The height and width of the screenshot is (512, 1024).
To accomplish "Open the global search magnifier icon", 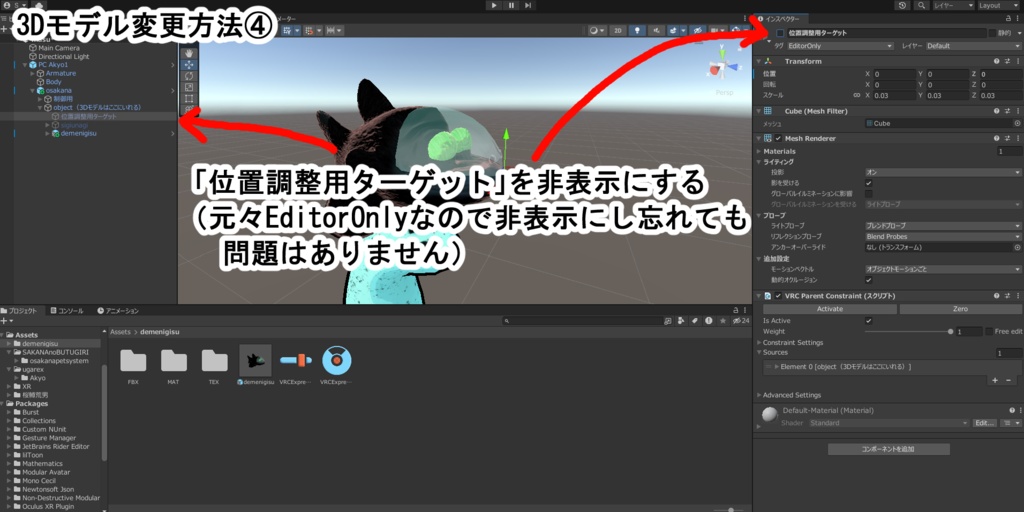I will [x=921, y=5].
